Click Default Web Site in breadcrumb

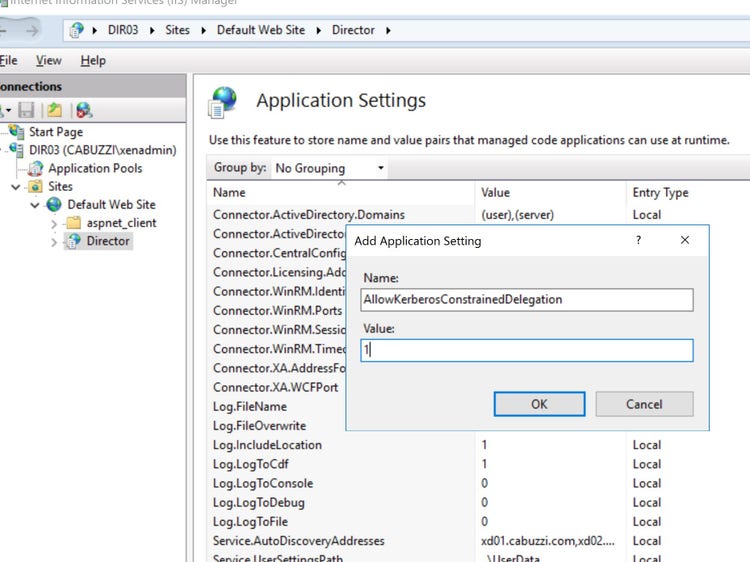click(x=261, y=30)
